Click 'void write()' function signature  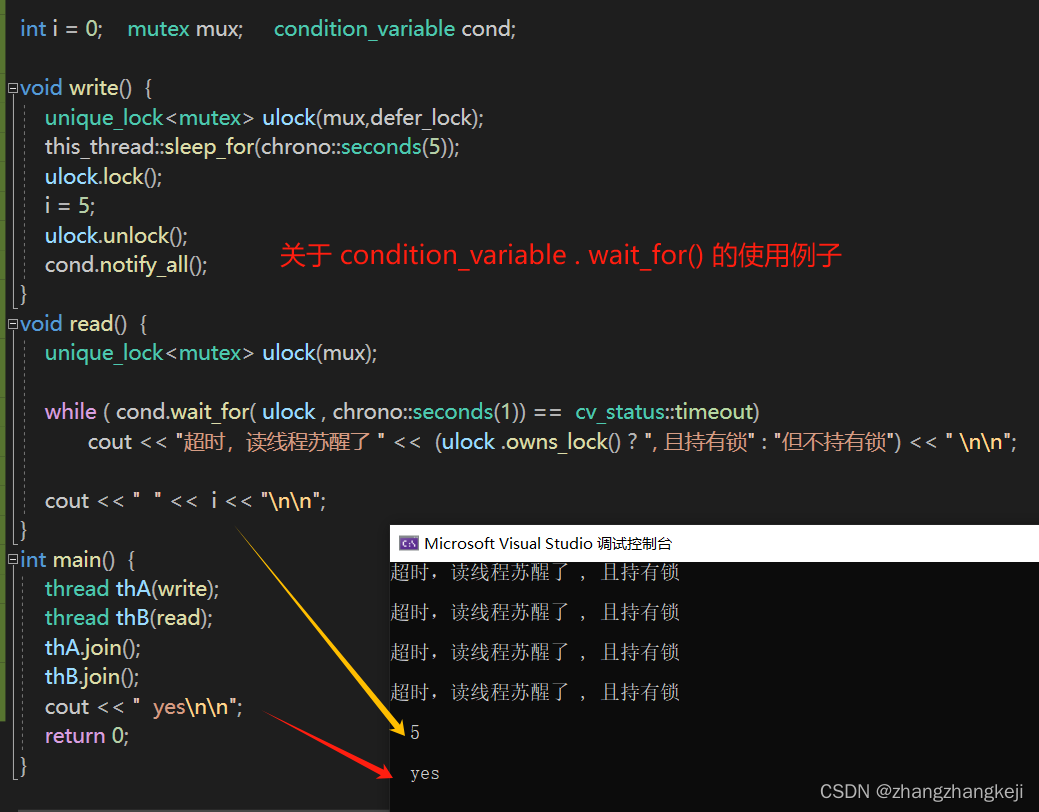point(76,87)
